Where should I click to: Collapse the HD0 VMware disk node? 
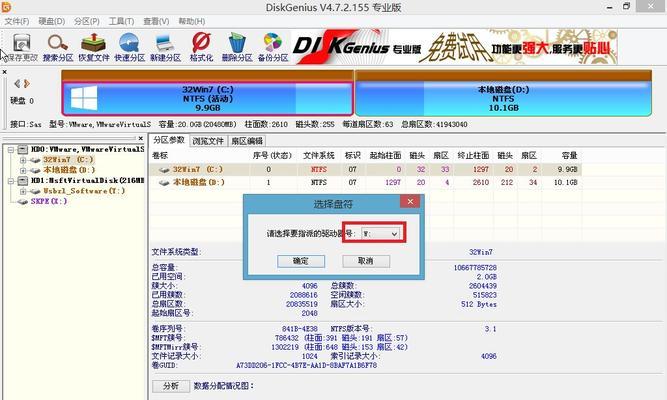pyautogui.click(x=11, y=150)
